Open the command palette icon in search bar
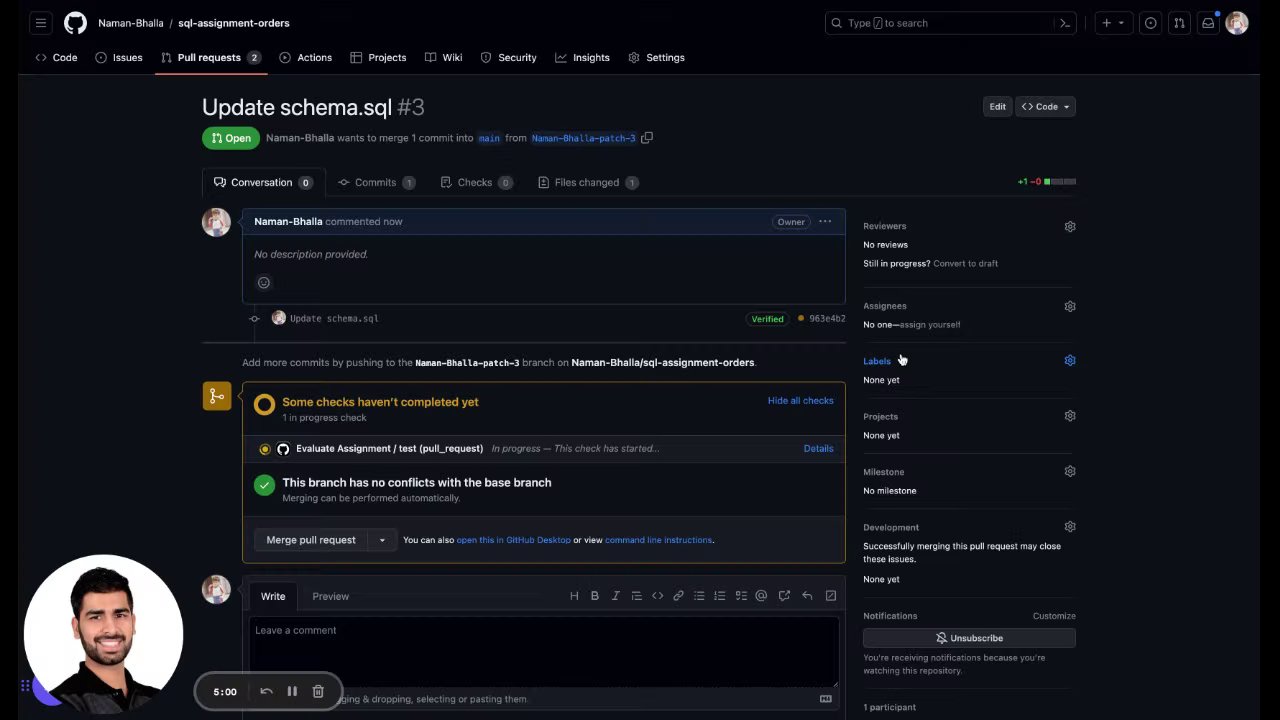Viewport: 1280px width, 720px height. coord(1065,23)
